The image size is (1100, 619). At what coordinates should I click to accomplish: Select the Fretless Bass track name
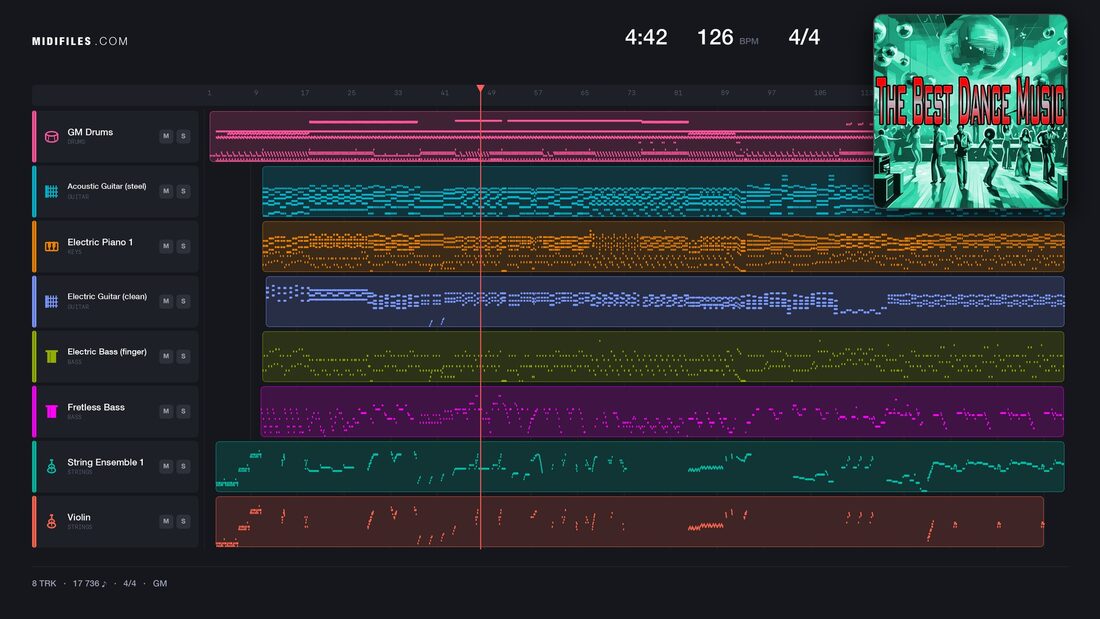click(x=96, y=407)
